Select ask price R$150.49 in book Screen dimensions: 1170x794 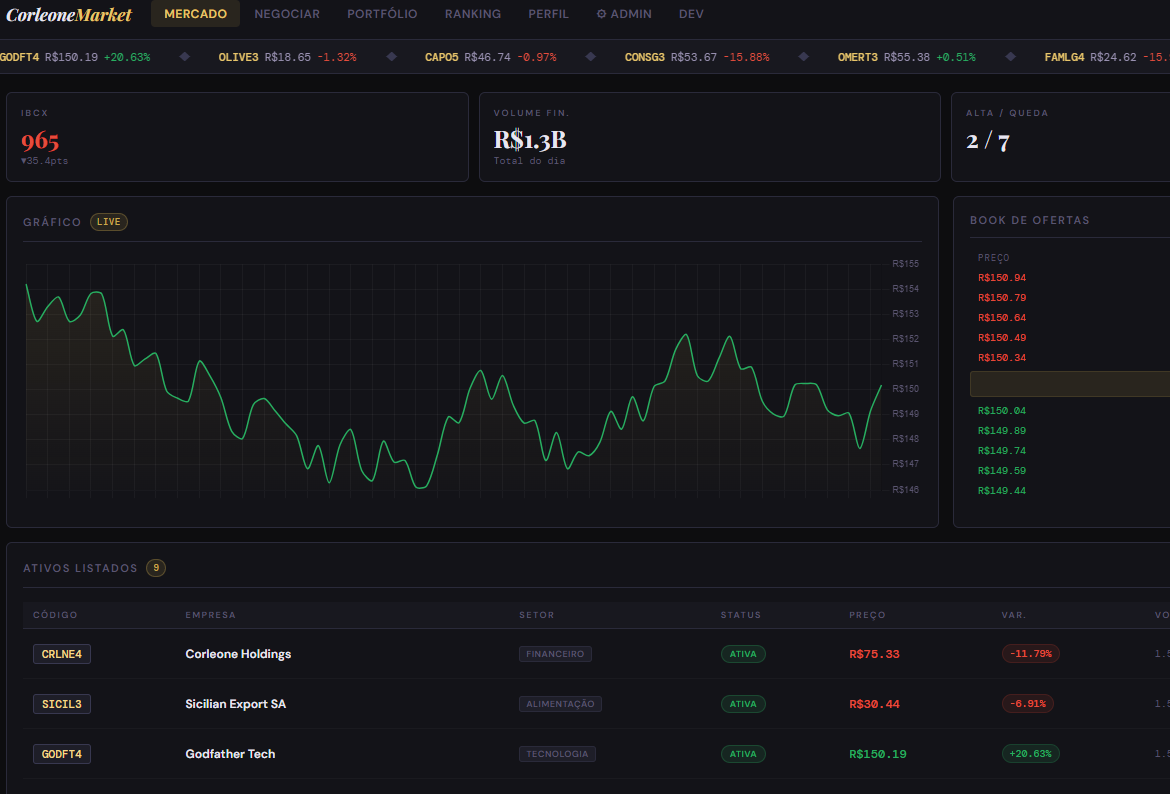pos(1001,338)
